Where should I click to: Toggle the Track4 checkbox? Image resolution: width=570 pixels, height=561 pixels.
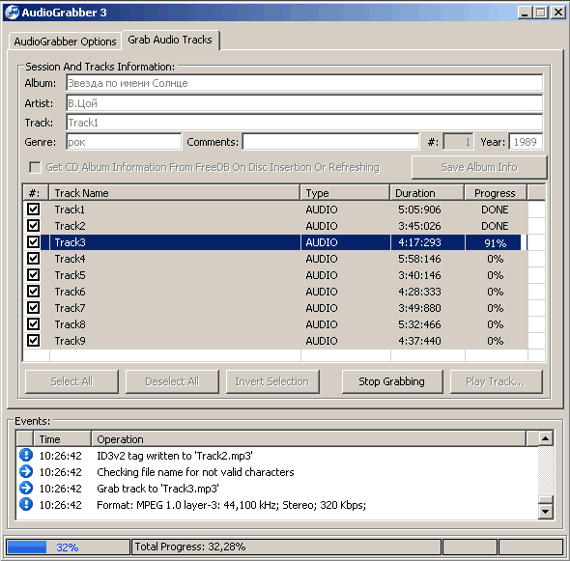coord(33,259)
